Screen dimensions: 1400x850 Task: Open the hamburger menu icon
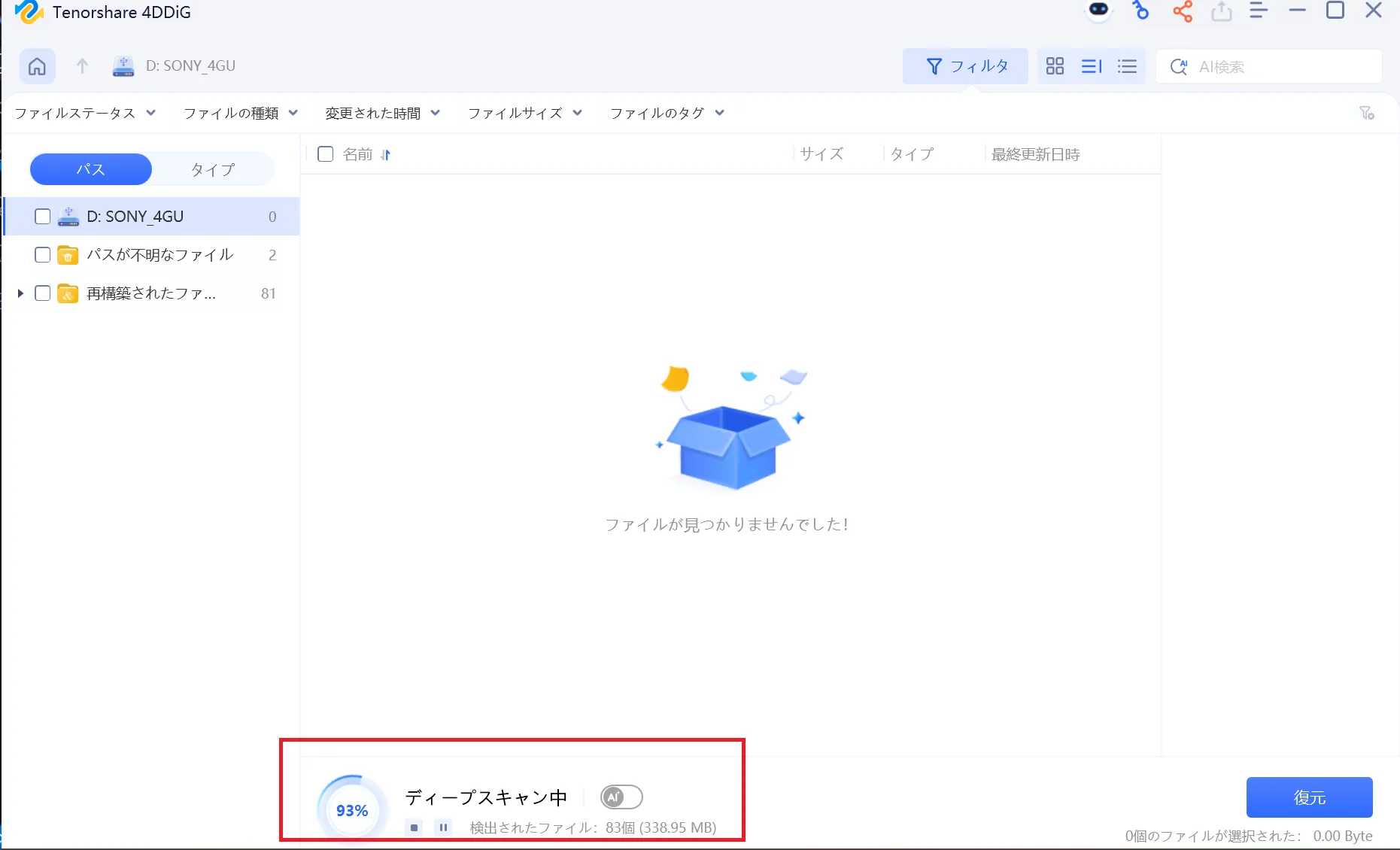click(x=1259, y=11)
